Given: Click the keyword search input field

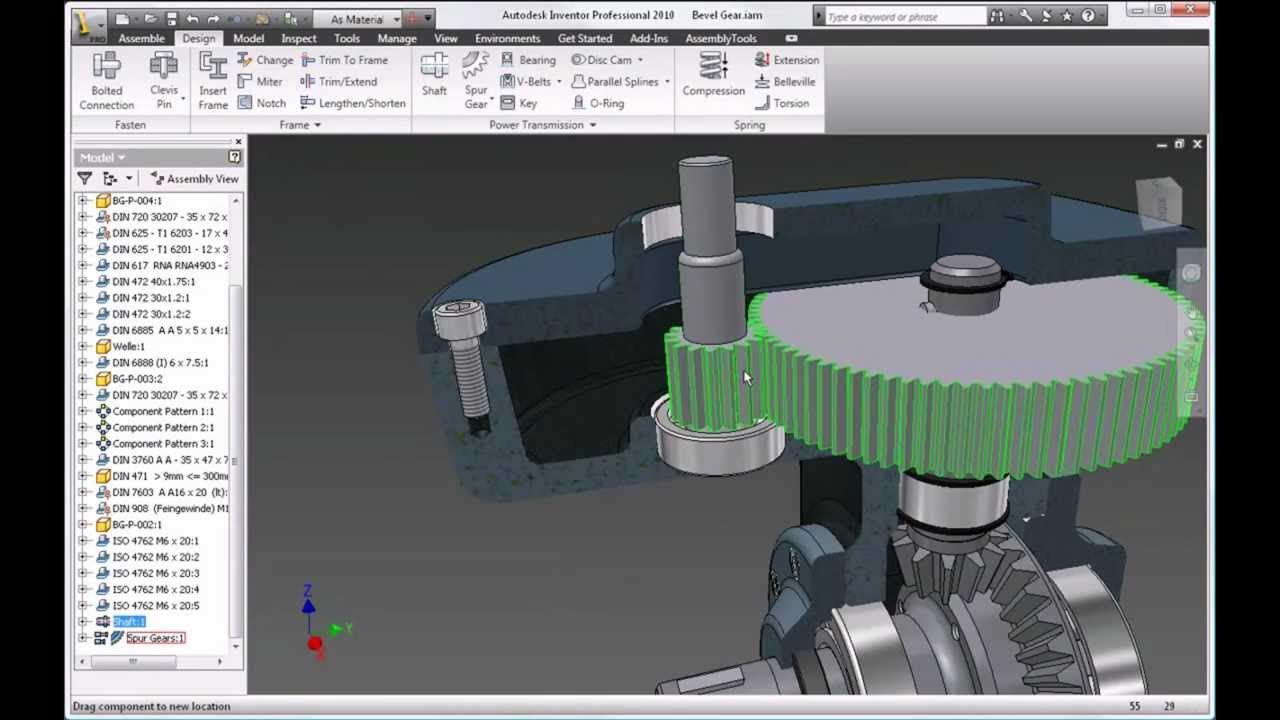Looking at the screenshot, I should 905,16.
